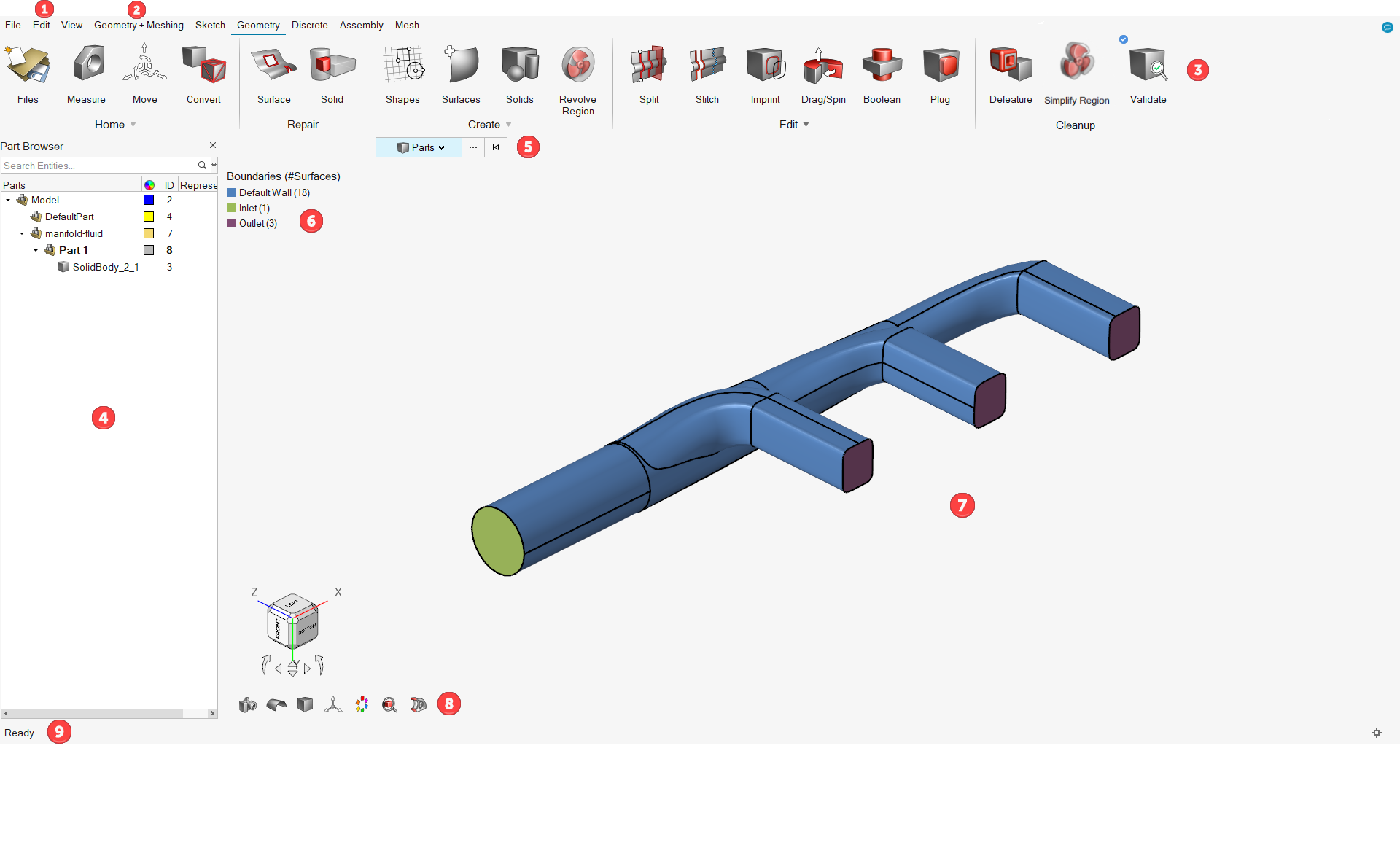This screenshot has height=864, width=1400.
Task: Click the Search Entities field
Action: pyautogui.click(x=99, y=166)
